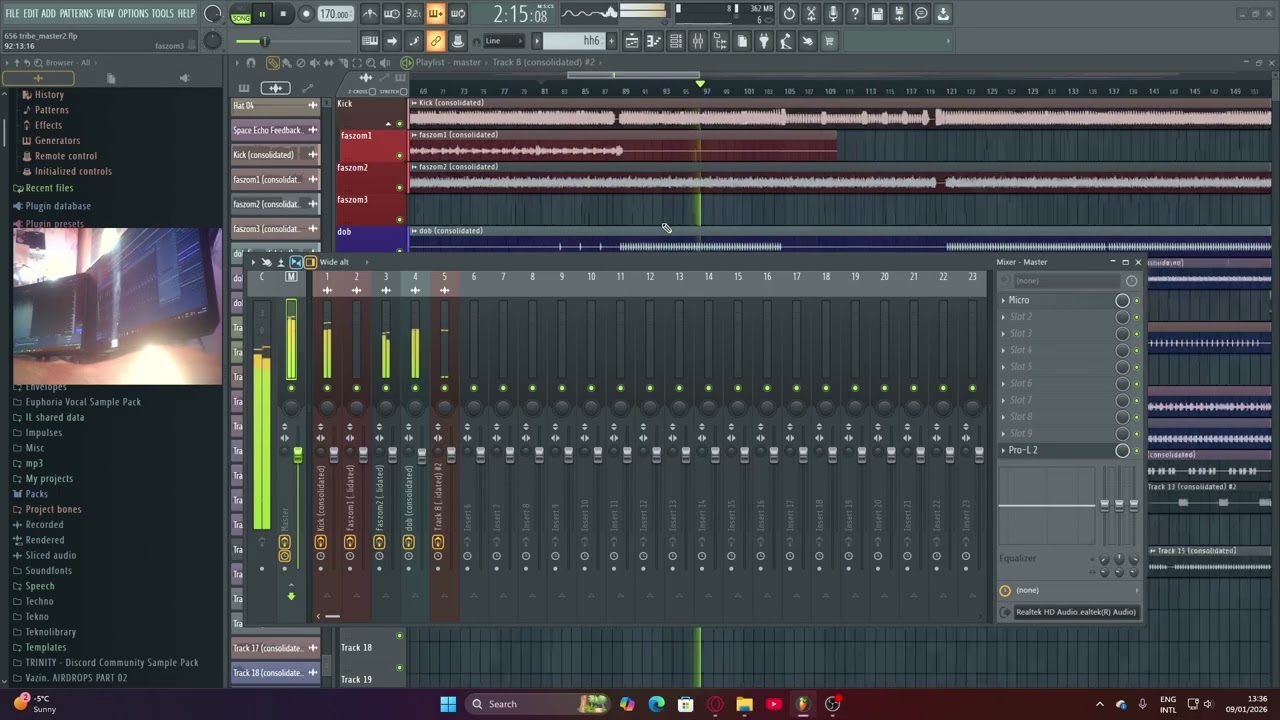Open the project files copy icon
Screen dimensions: 1280x720
(x=741, y=41)
